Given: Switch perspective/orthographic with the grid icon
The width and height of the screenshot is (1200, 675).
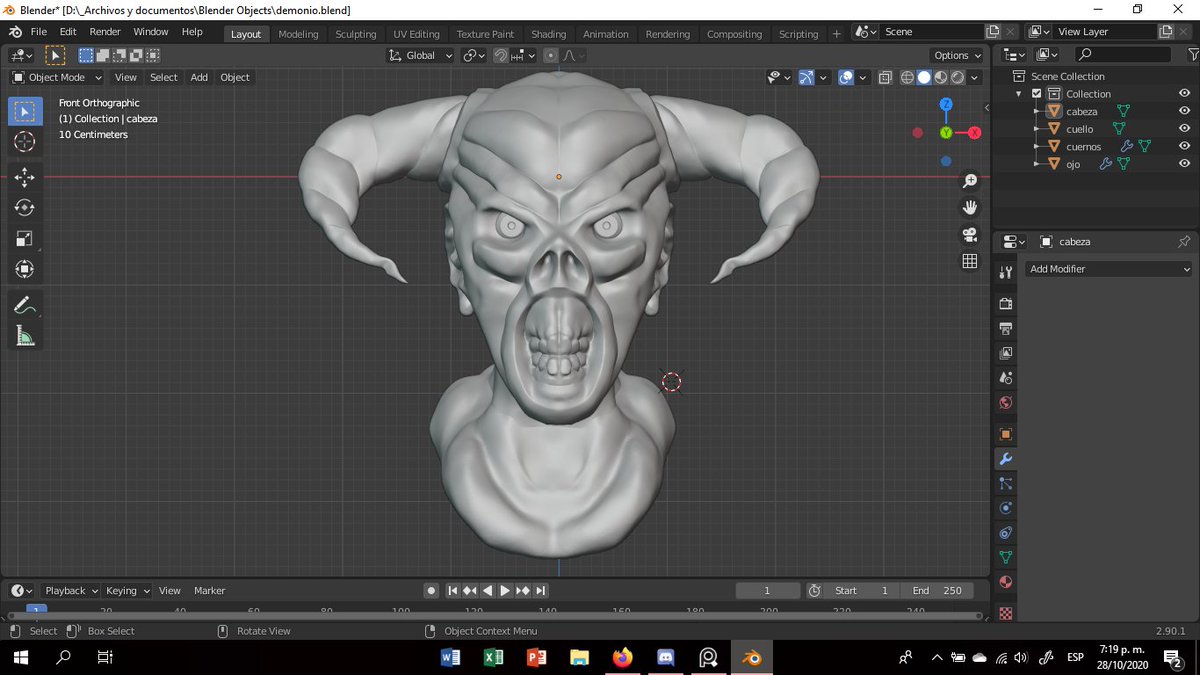Looking at the screenshot, I should coord(969,261).
